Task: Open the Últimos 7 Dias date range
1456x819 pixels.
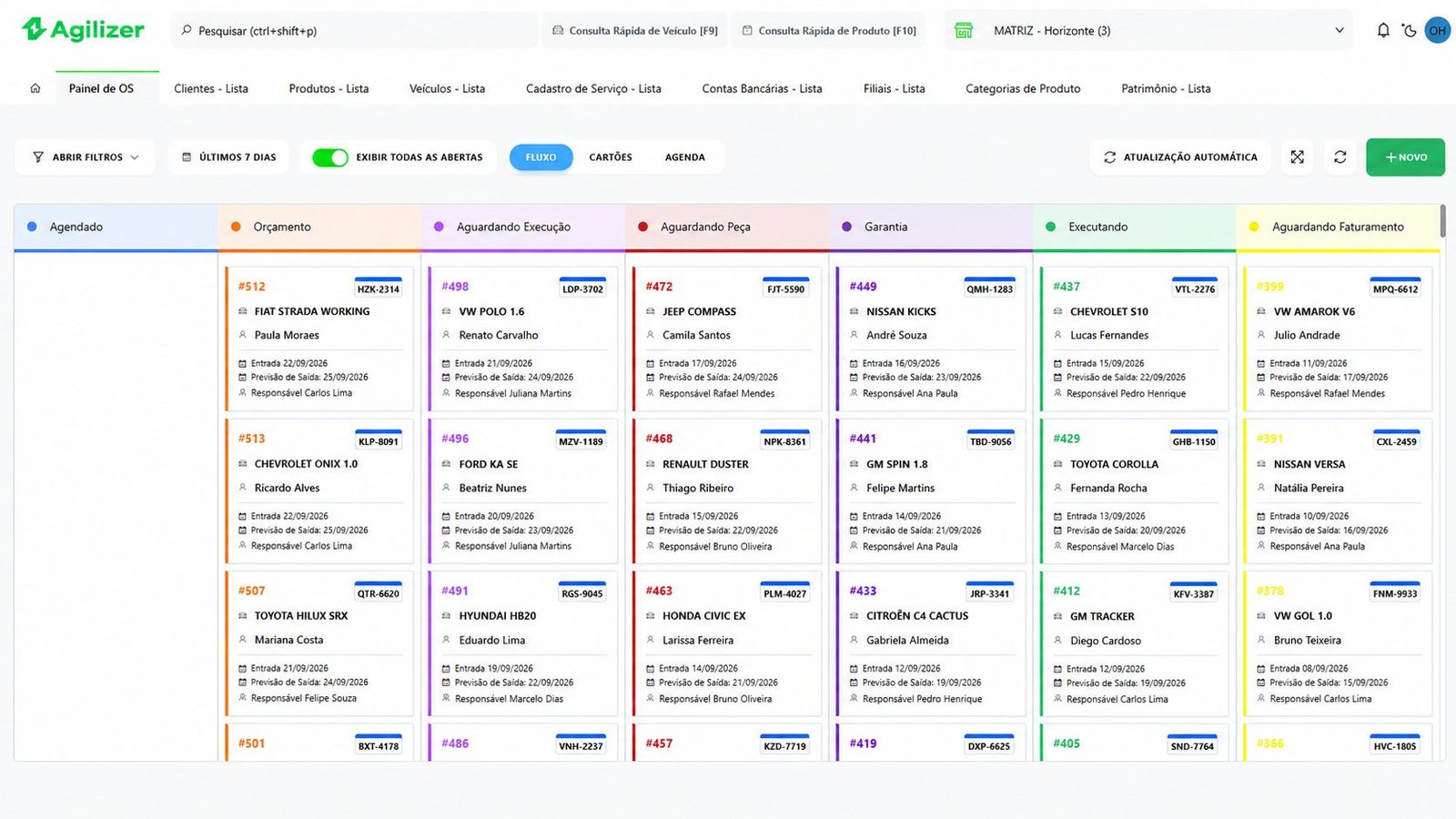Action: pyautogui.click(x=228, y=157)
